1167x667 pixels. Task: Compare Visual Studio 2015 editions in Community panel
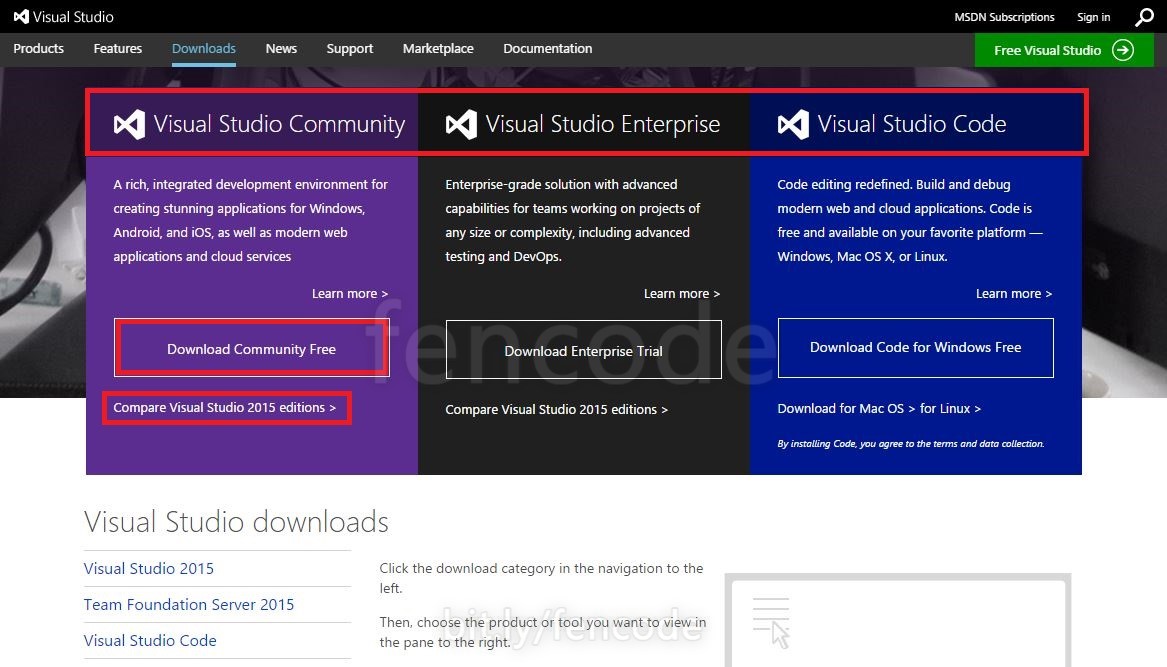pos(225,407)
